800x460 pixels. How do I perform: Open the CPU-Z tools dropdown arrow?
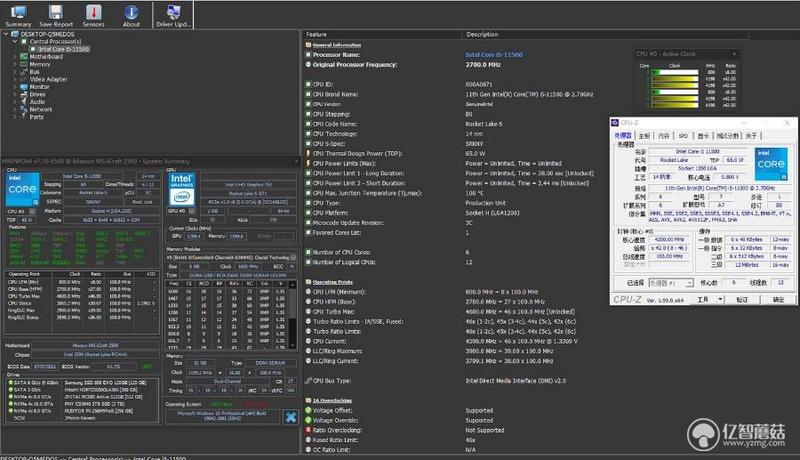(720, 299)
